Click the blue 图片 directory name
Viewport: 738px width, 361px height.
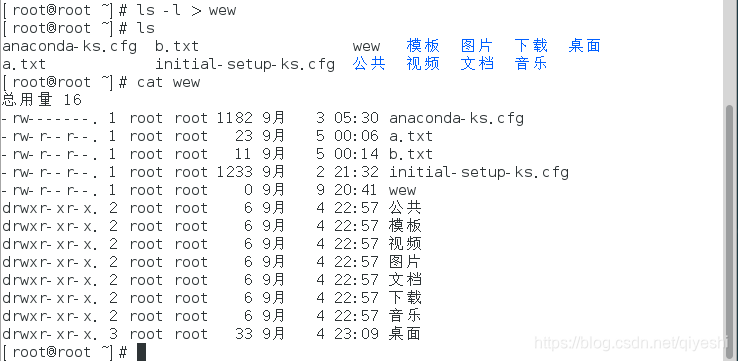pos(477,46)
